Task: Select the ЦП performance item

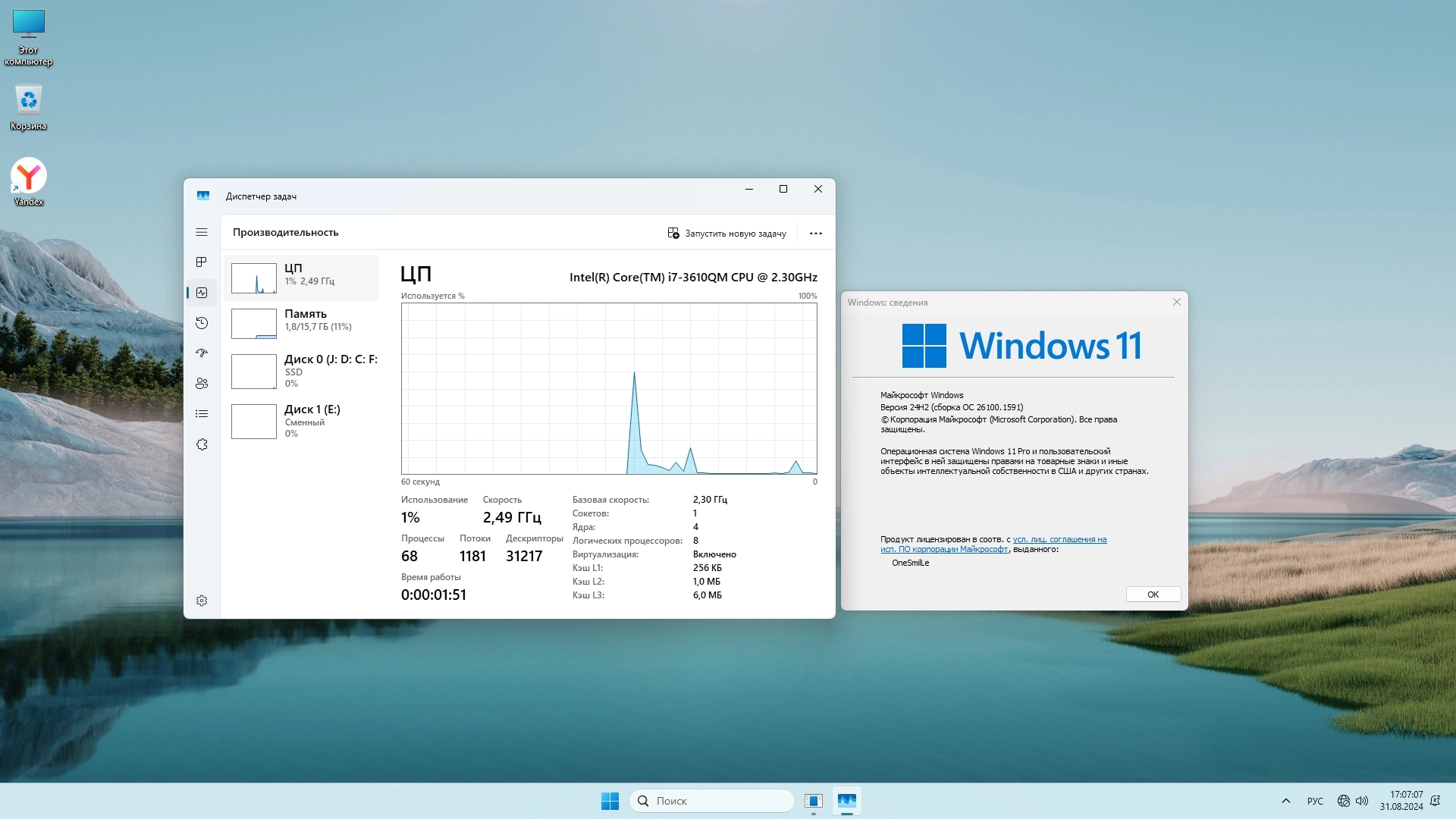Action: click(302, 278)
